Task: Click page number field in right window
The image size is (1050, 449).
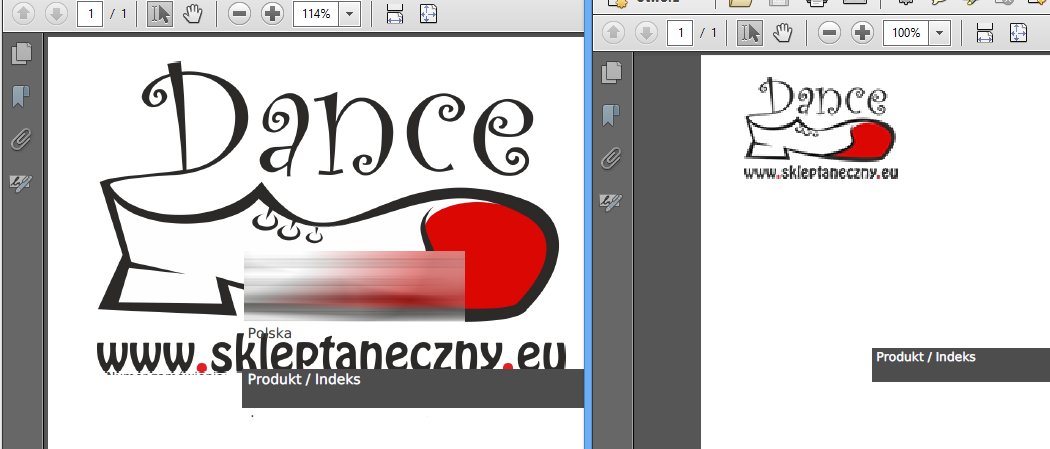Action: pos(680,33)
